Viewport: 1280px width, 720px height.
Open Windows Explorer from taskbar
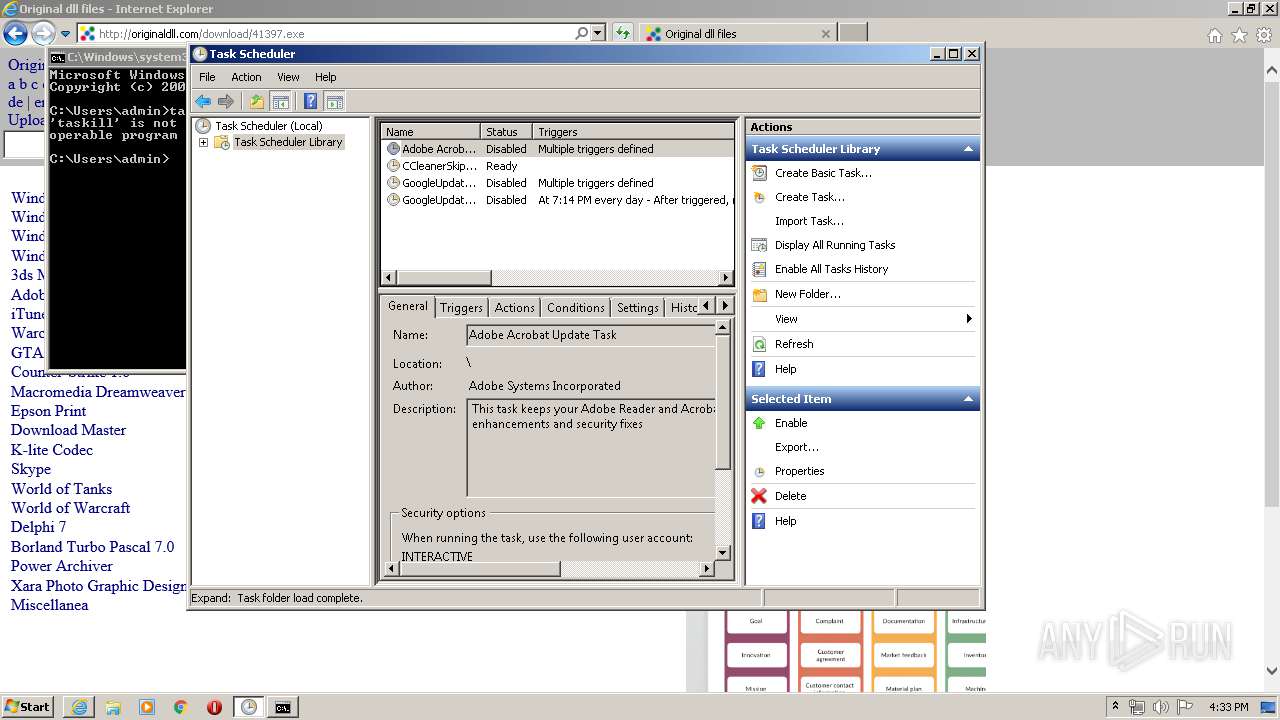pos(113,707)
